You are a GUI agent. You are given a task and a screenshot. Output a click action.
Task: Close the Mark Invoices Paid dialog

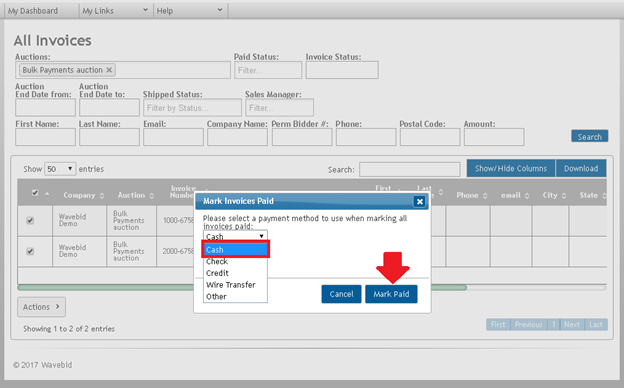419,201
